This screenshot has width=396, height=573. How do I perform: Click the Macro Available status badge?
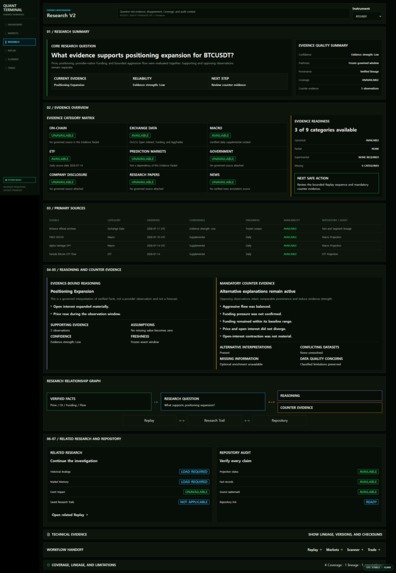(220, 136)
